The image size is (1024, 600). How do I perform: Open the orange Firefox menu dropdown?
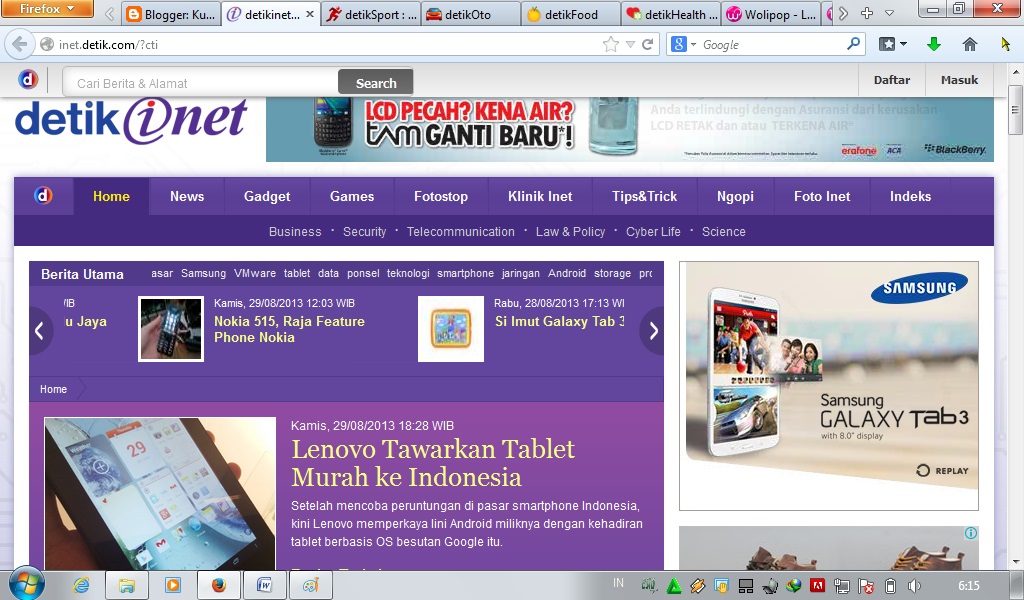(46, 9)
